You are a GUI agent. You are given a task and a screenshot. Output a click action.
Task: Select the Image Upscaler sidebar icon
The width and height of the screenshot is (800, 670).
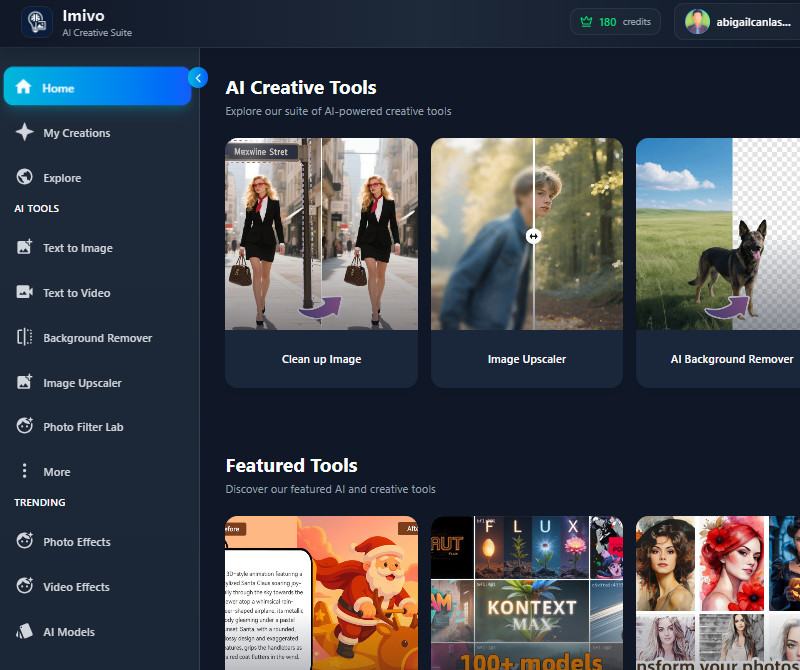tap(24, 382)
